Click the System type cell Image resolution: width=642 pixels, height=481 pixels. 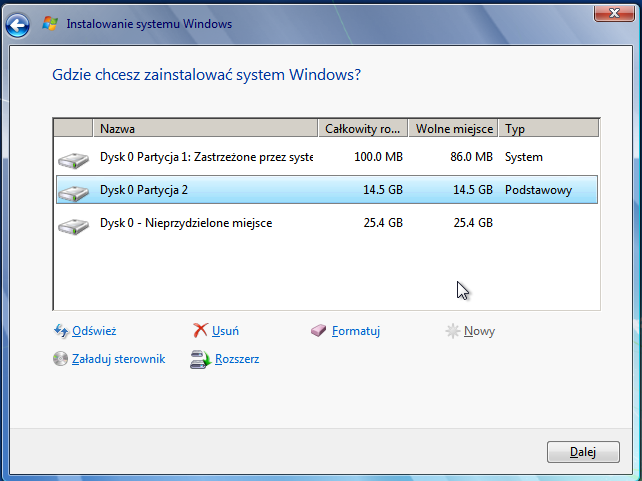point(524,157)
